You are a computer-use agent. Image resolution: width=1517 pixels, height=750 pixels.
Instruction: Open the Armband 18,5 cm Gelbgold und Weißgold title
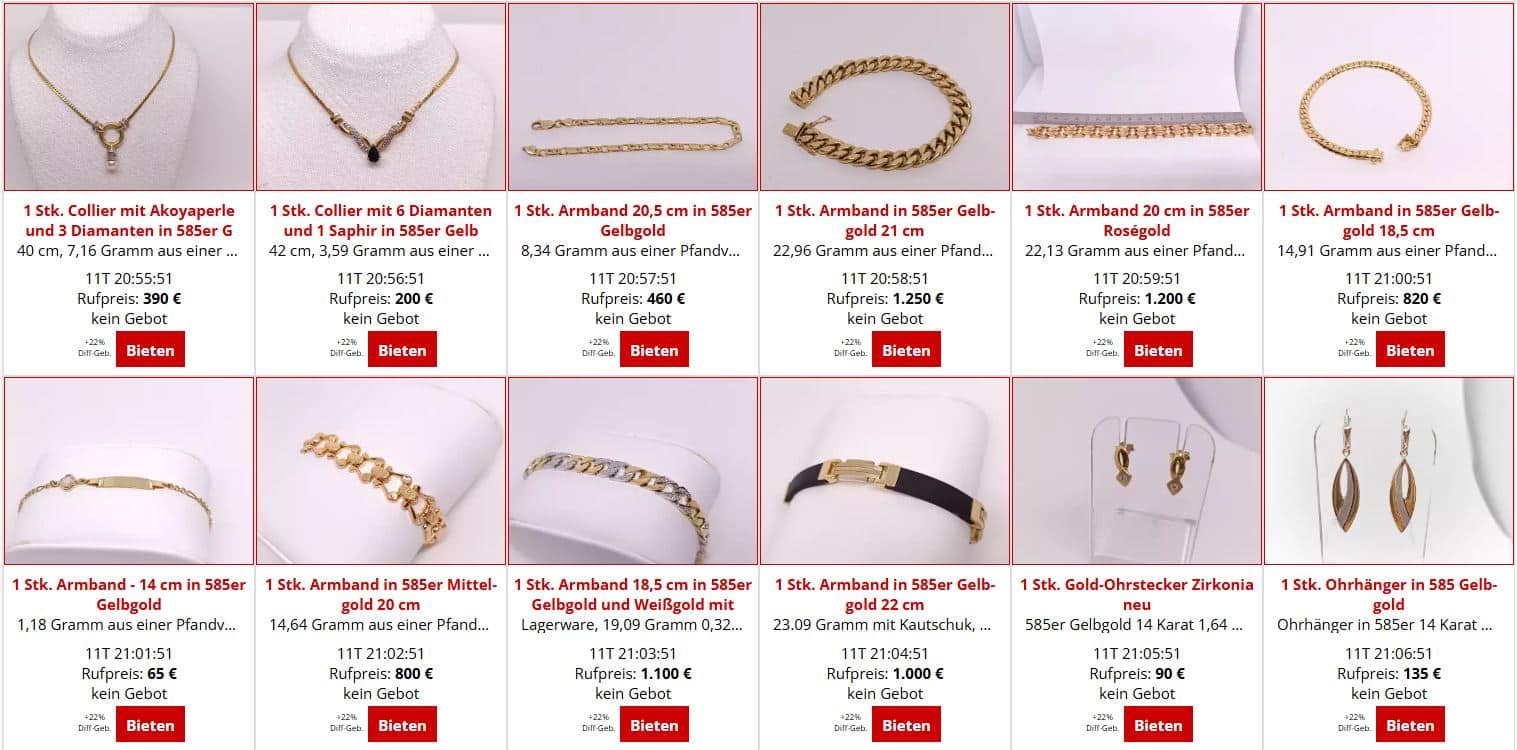(633, 594)
